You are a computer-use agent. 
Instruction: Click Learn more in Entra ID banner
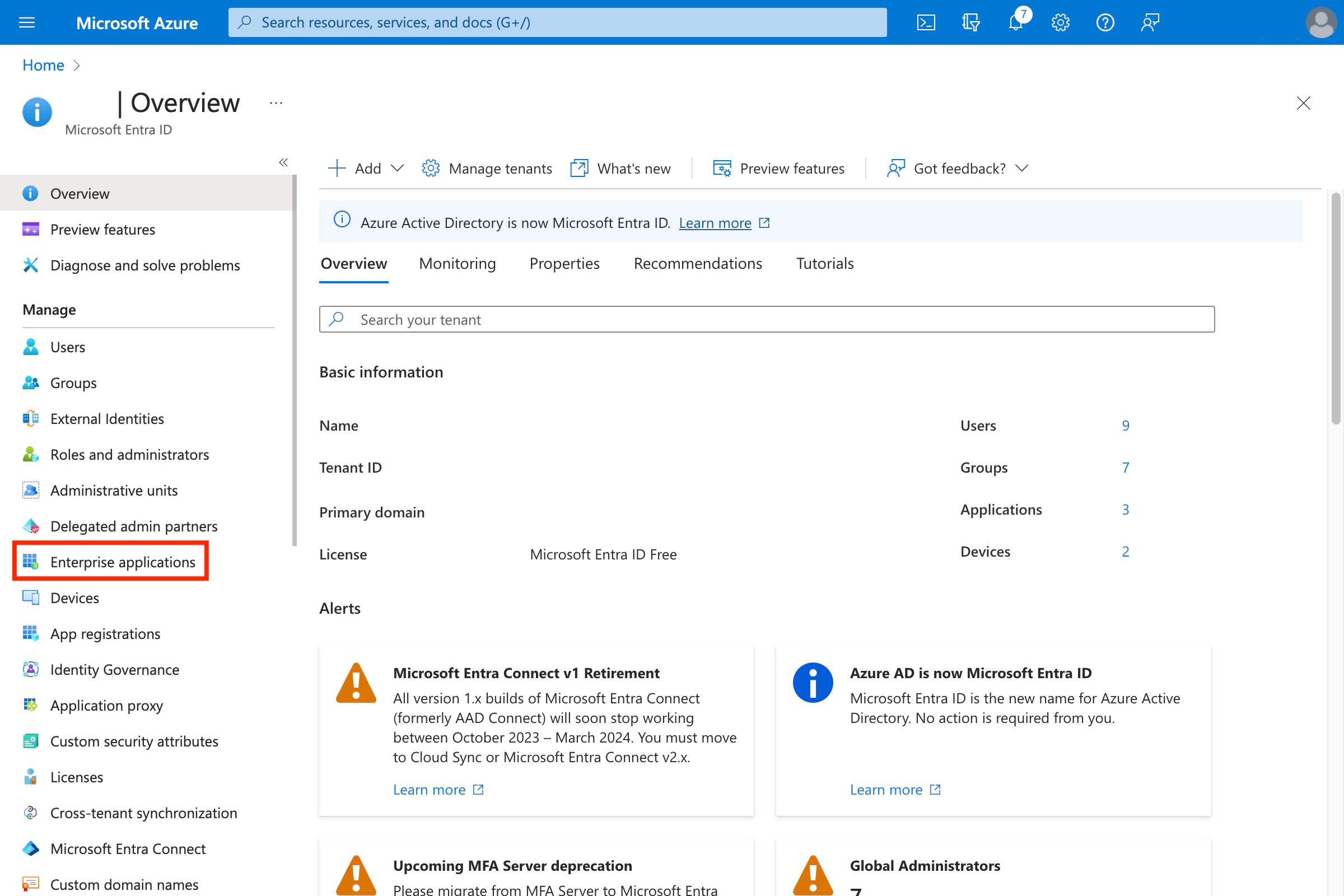(715, 223)
